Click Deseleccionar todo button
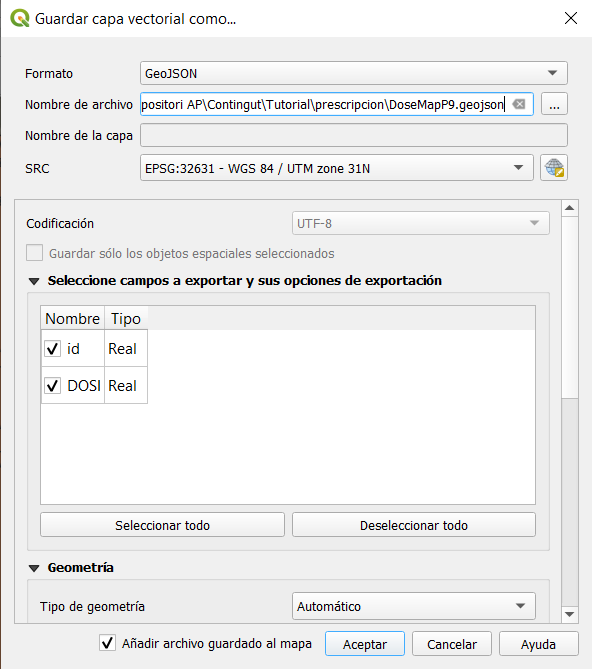Image resolution: width=592 pixels, height=669 pixels. pyautogui.click(x=414, y=525)
